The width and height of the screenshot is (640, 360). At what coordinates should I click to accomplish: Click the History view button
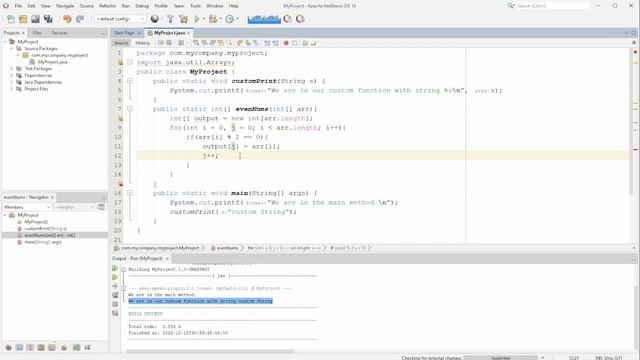click(142, 43)
